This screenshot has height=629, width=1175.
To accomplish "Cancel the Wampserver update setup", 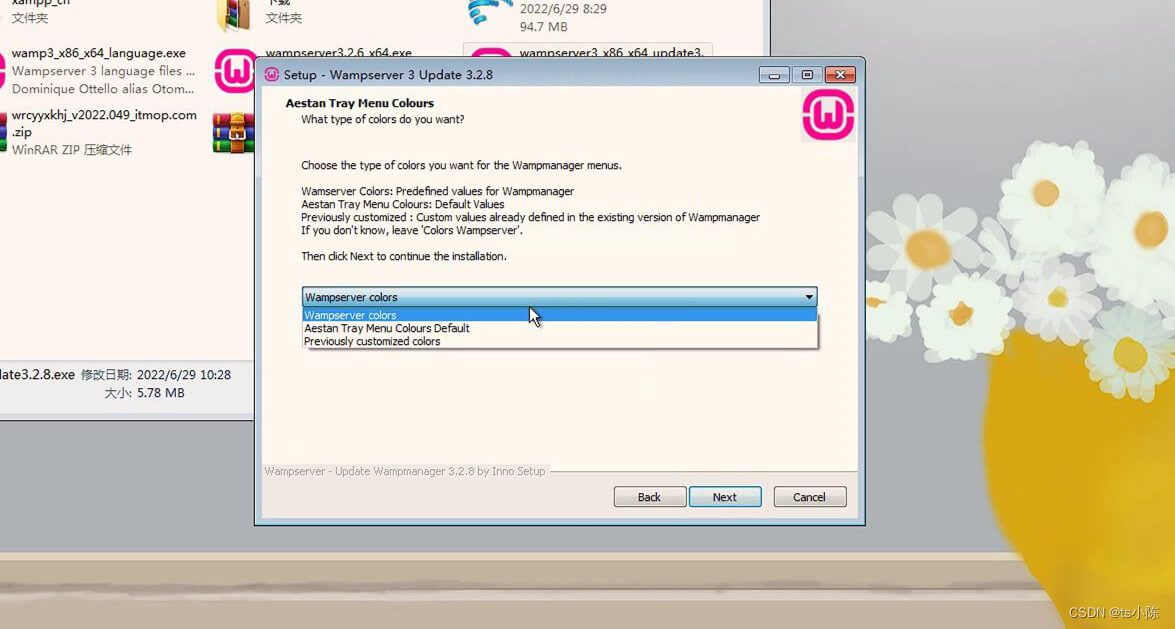I will click(809, 497).
